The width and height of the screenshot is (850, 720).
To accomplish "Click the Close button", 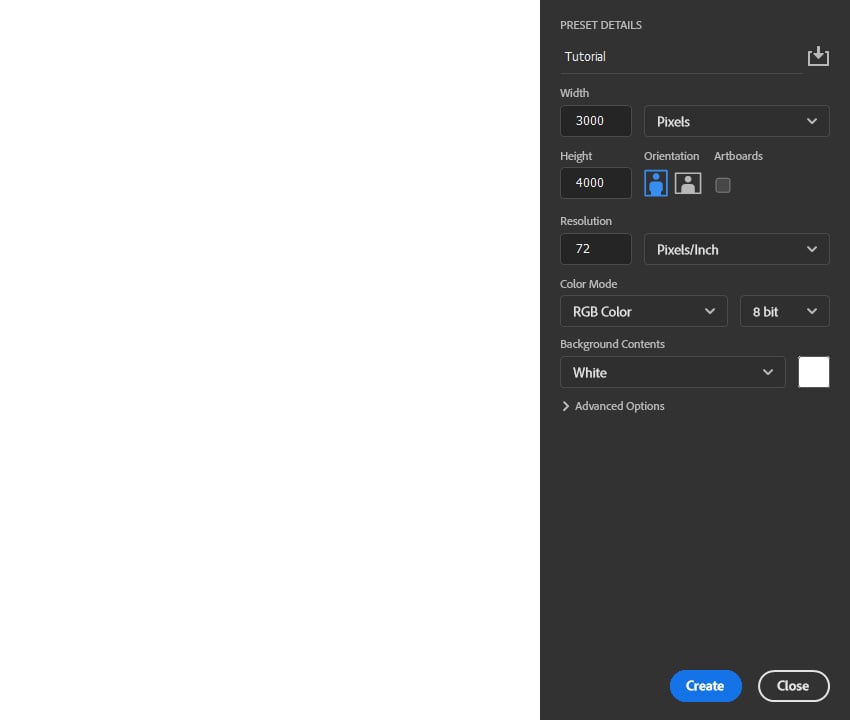I will (x=793, y=686).
